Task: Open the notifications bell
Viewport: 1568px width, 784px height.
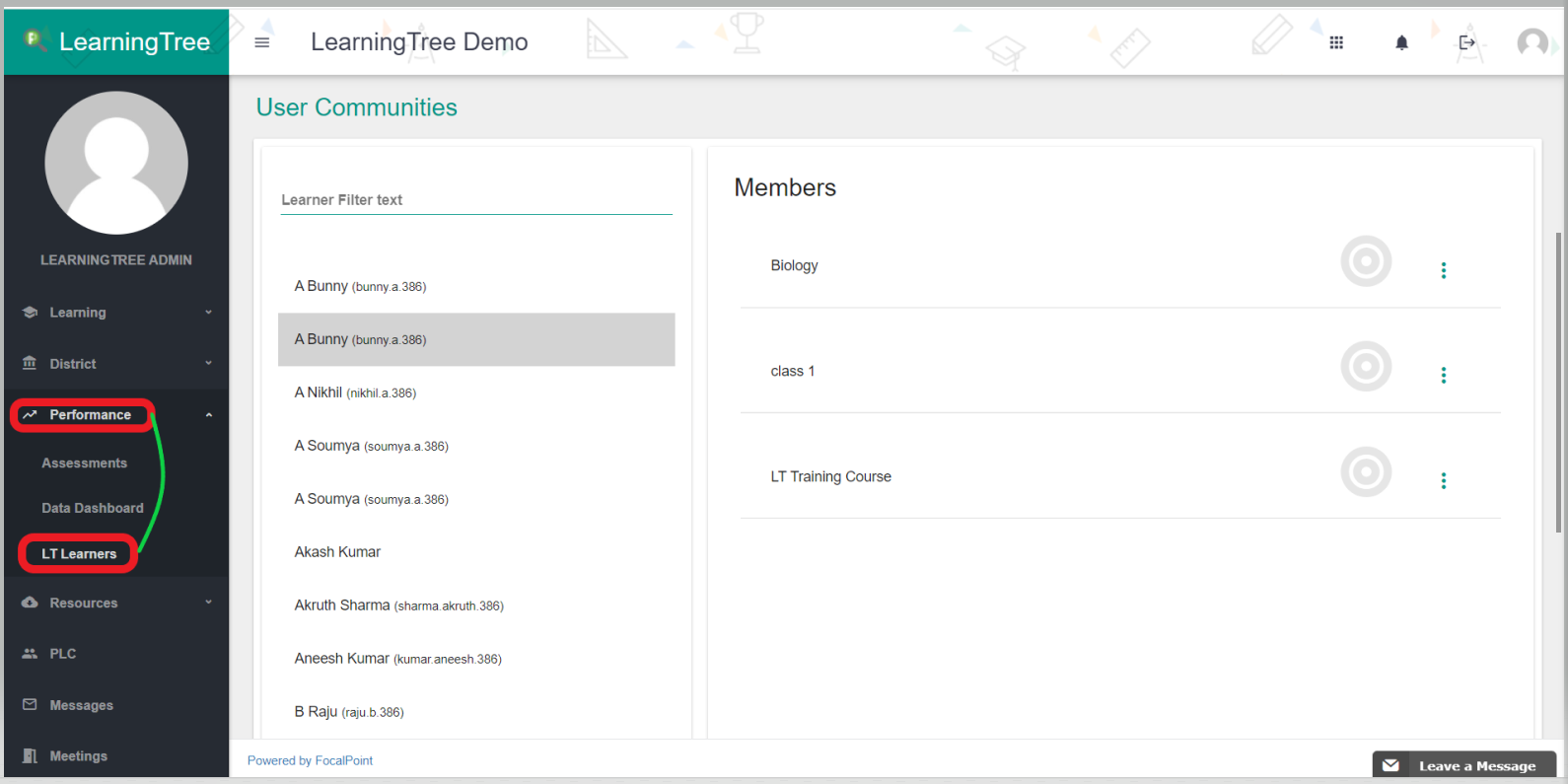Action: click(1401, 42)
